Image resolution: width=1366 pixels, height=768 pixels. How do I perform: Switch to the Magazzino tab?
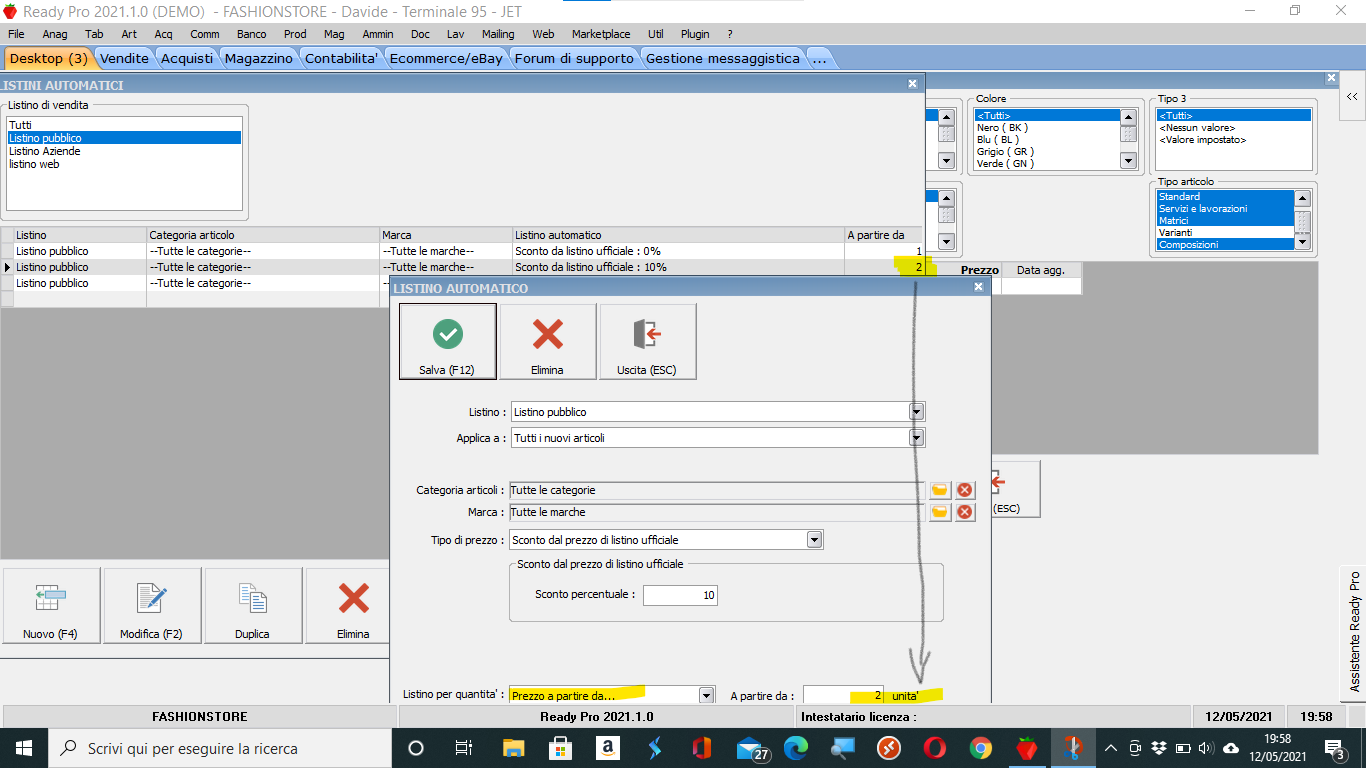tap(259, 58)
